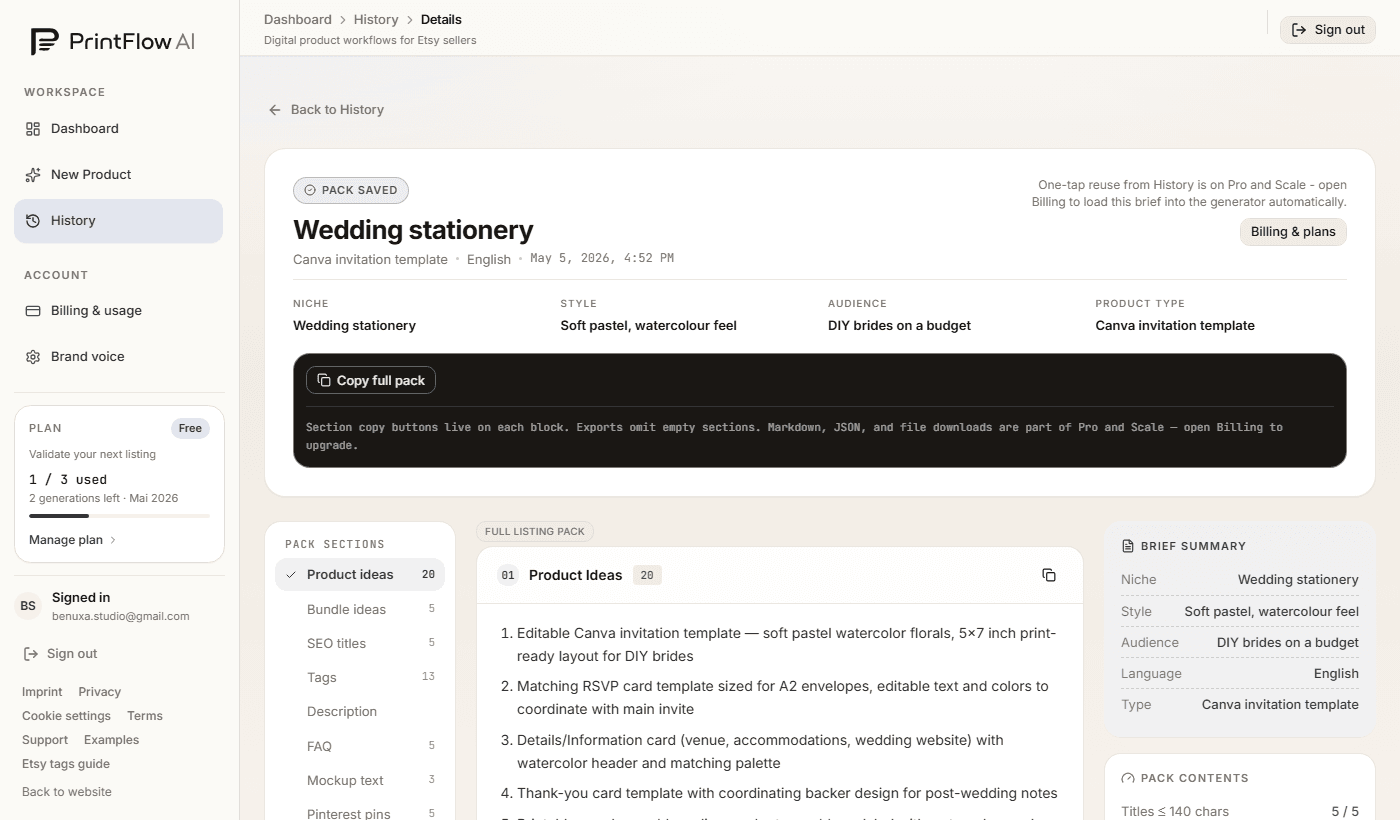The width and height of the screenshot is (1400, 820).
Task: Copy the Product Ideas section with icon
Action: 1049,575
